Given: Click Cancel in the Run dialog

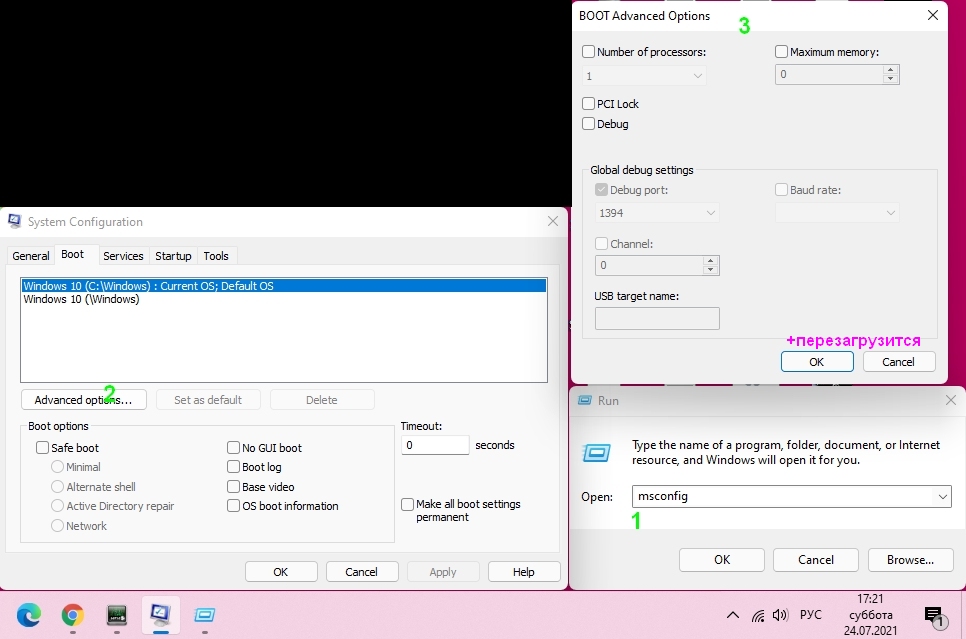Looking at the screenshot, I should 816,560.
